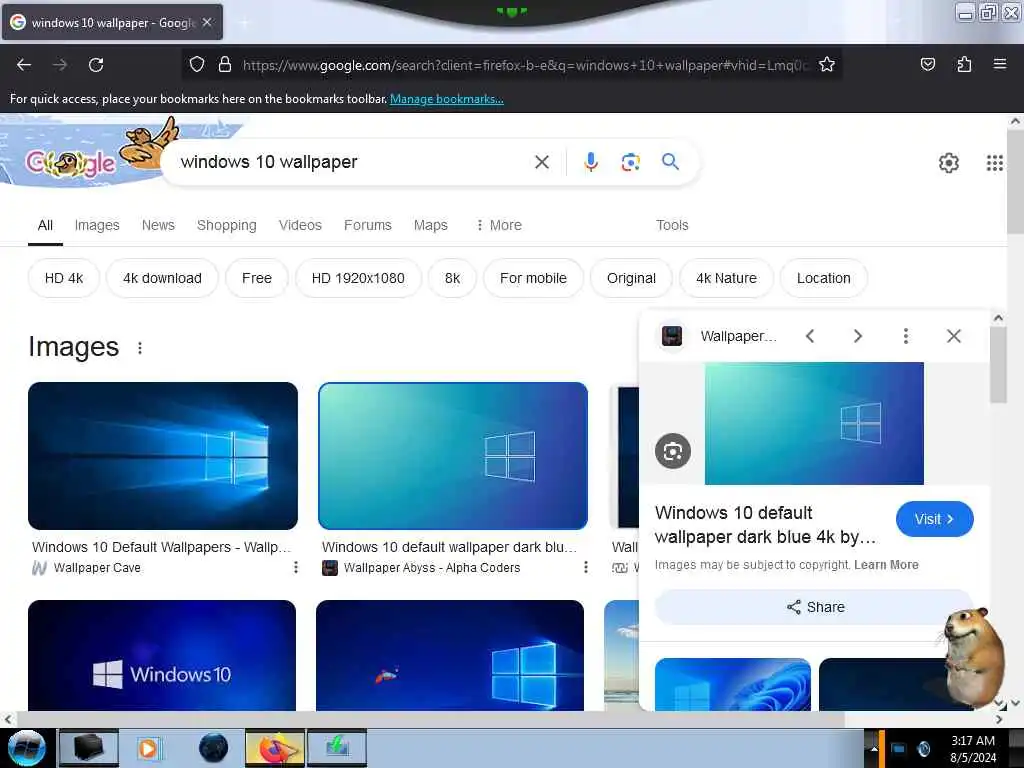Switch to Videos search tab
Viewport: 1024px width, 768px height.
(300, 225)
